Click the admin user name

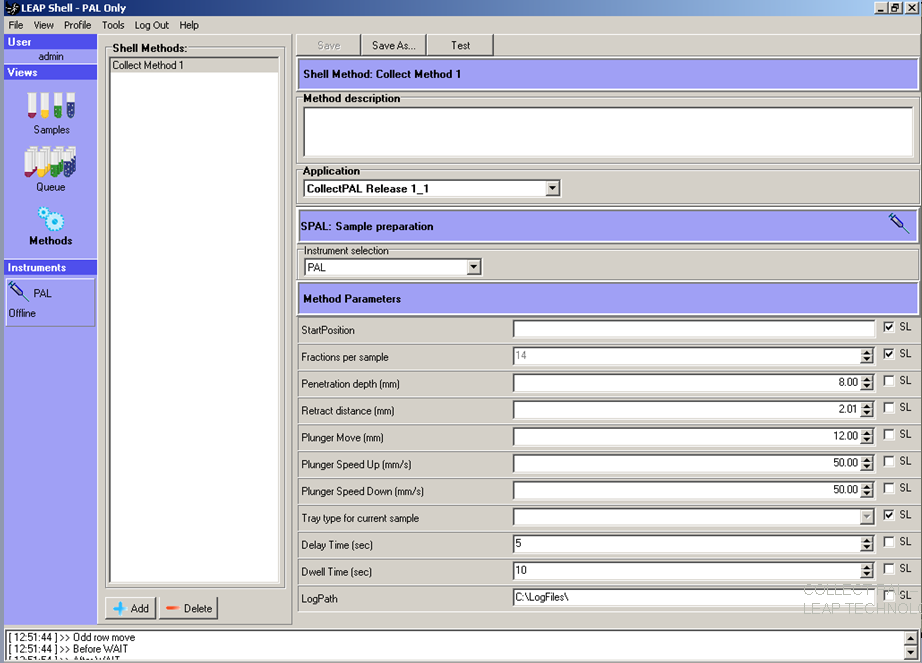pyautogui.click(x=51, y=56)
